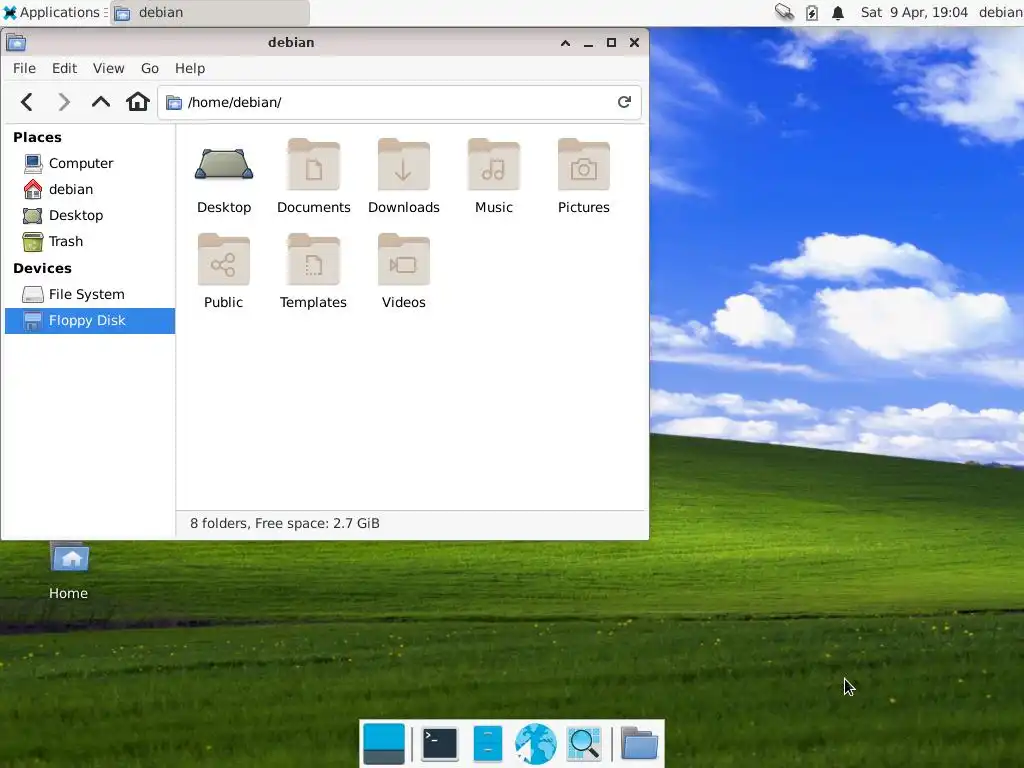Select File System under Devices
This screenshot has height=768, width=1024.
click(89, 295)
